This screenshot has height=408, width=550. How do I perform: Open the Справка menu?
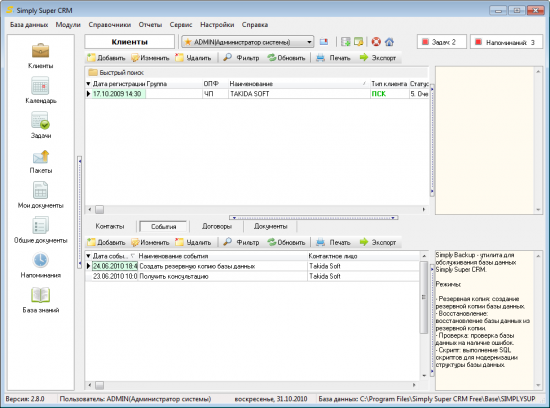click(x=255, y=25)
